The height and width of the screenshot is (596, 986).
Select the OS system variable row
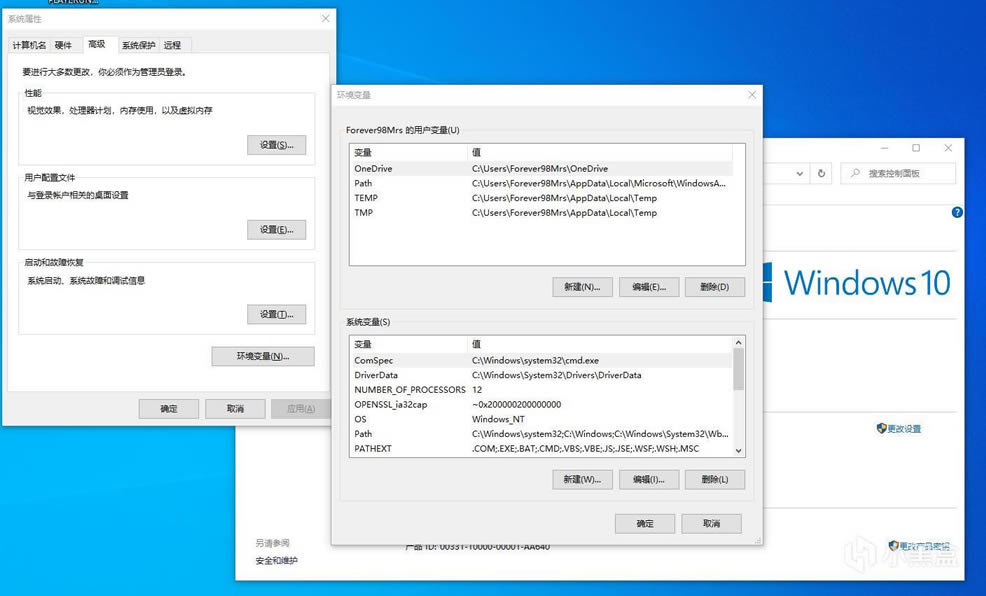click(541, 419)
